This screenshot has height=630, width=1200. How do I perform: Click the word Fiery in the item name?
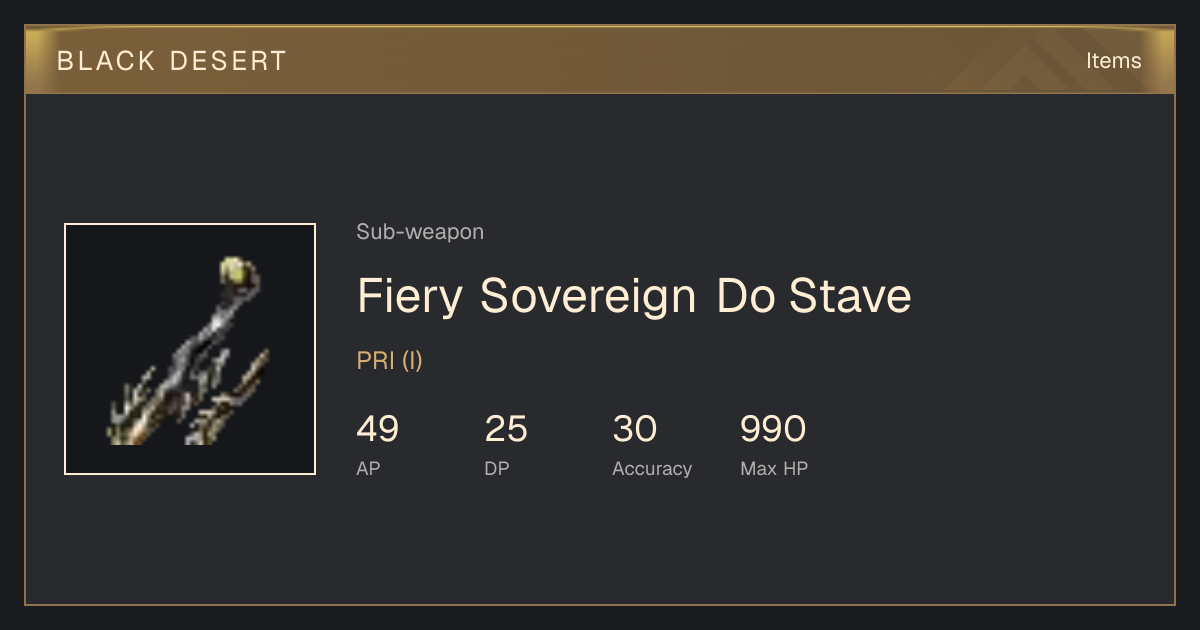click(x=410, y=296)
